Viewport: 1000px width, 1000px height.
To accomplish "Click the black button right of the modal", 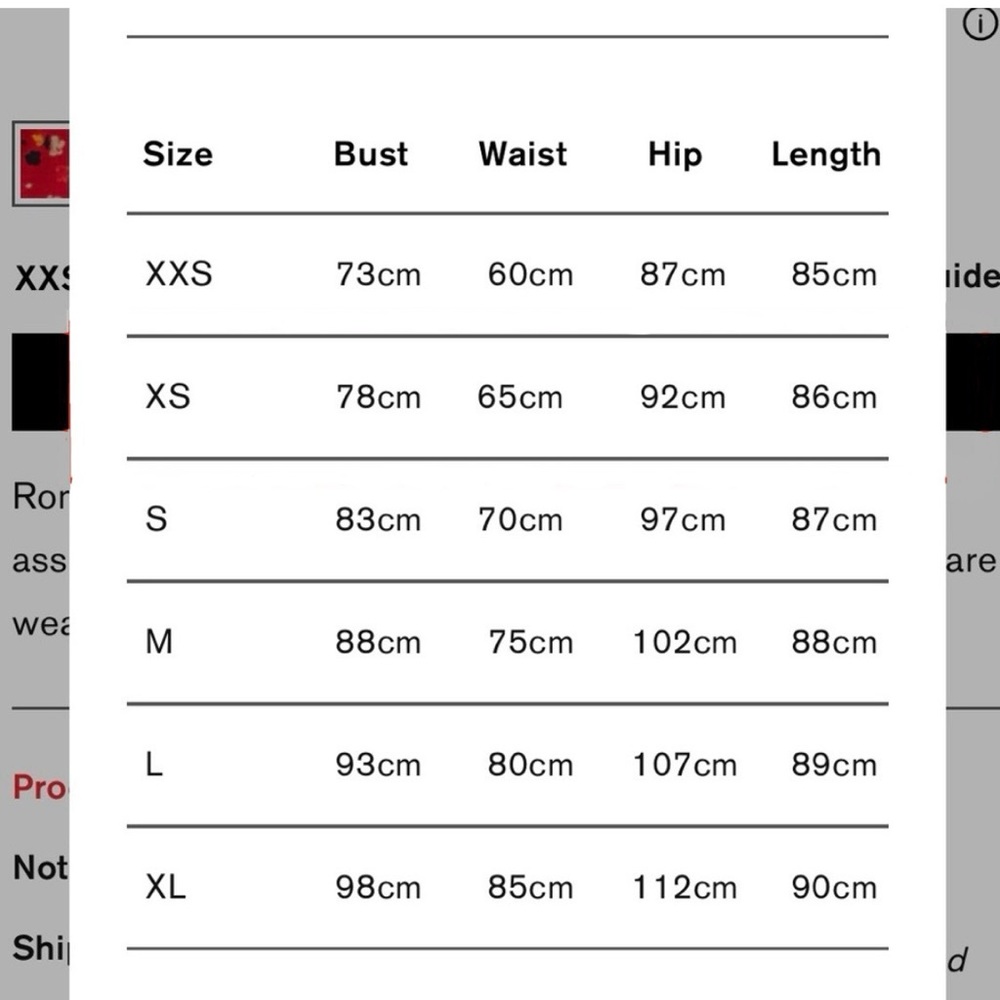I will (973, 382).
